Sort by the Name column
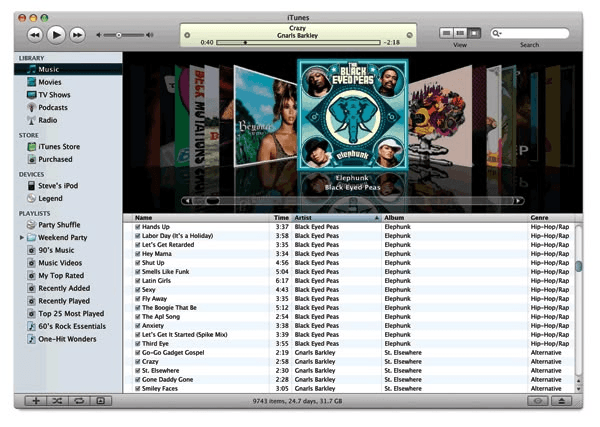Screen dimensions: 600x427 [x=201, y=218]
